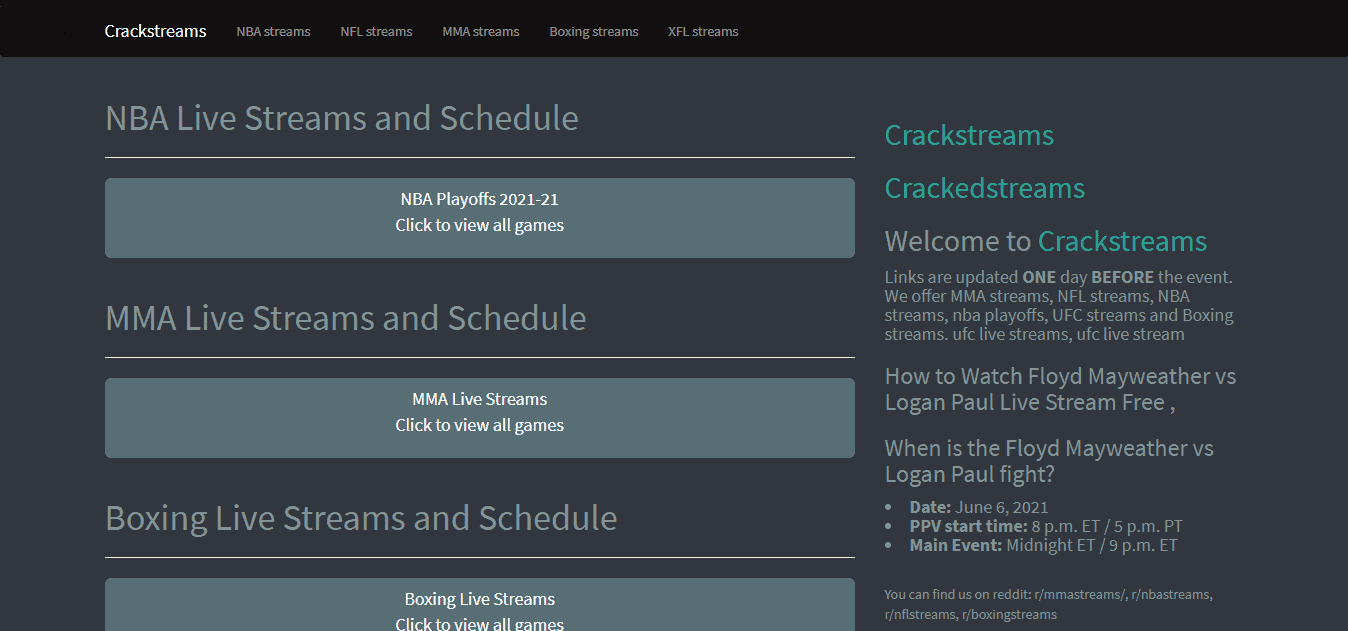1348x631 pixels.
Task: Click the Crackstreams link after 'Welcome to'
Action: 1122,242
